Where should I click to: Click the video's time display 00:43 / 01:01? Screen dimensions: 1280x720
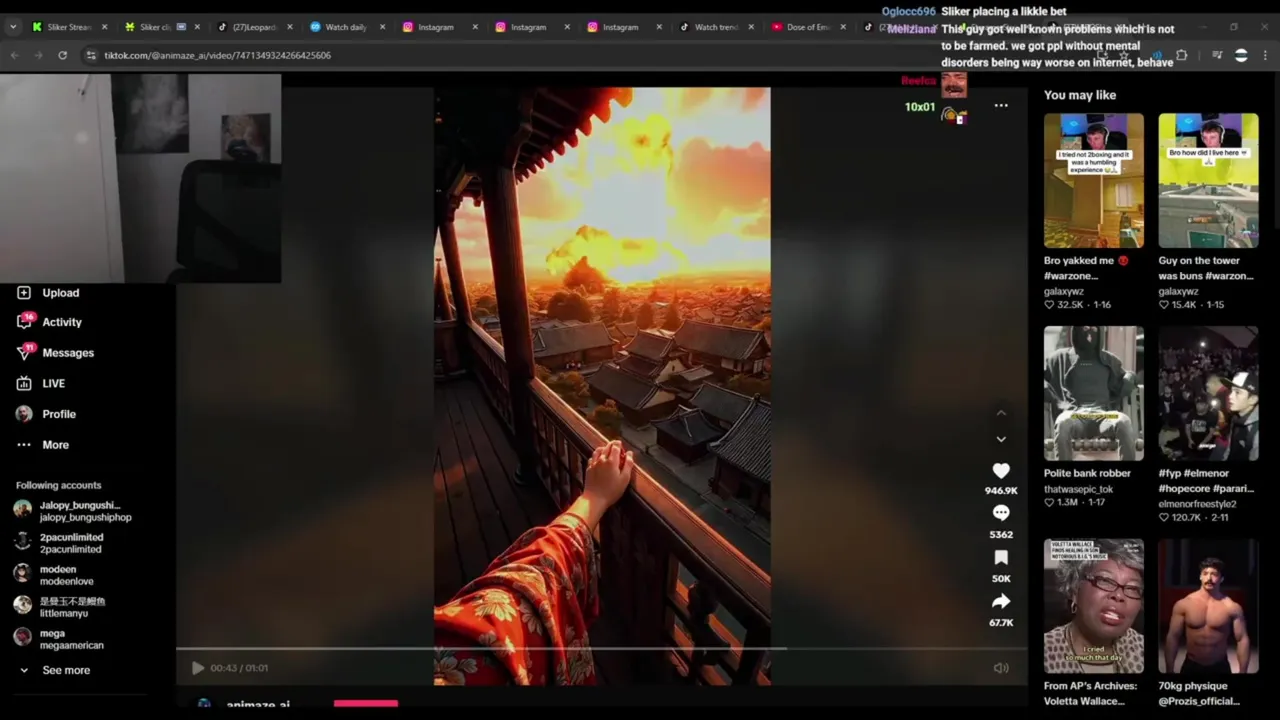pos(239,668)
